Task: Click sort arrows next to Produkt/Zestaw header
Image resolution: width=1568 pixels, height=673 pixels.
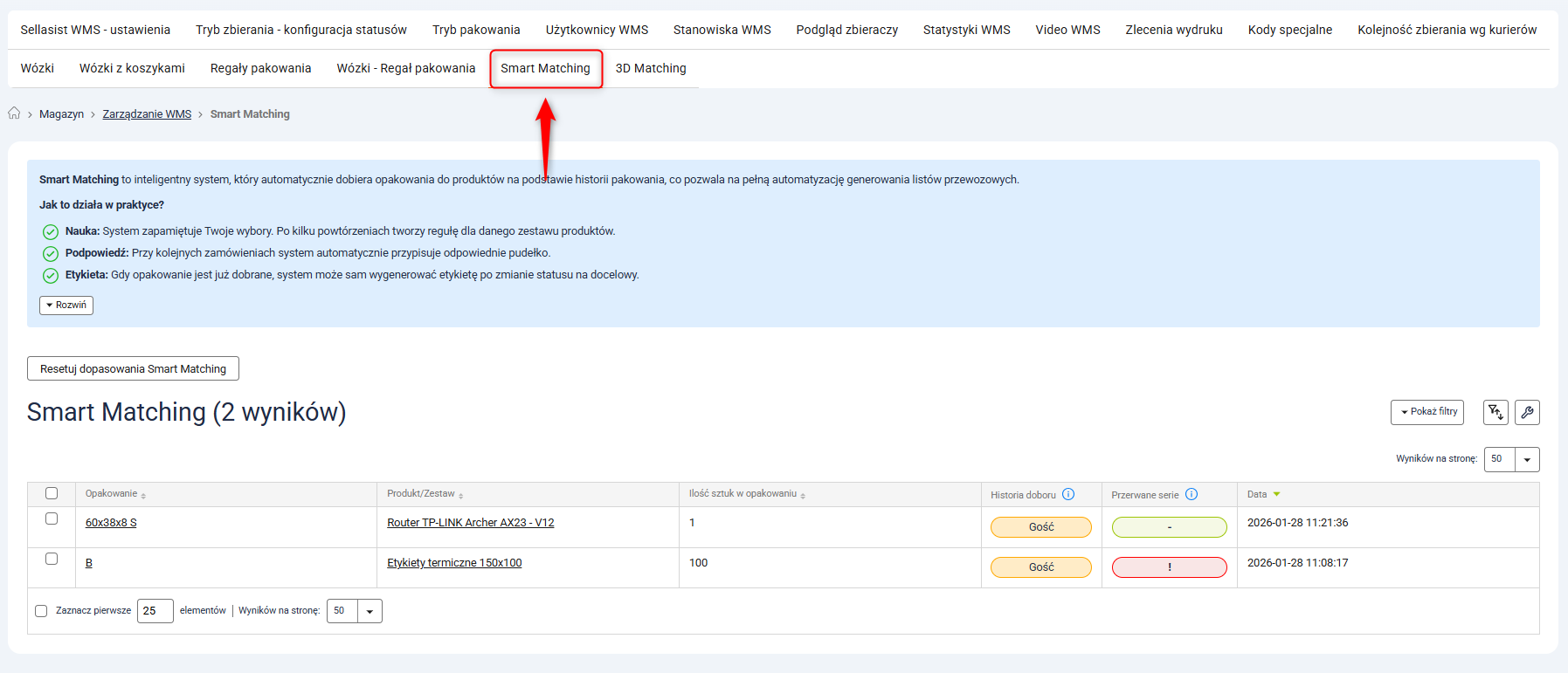Action: (461, 496)
